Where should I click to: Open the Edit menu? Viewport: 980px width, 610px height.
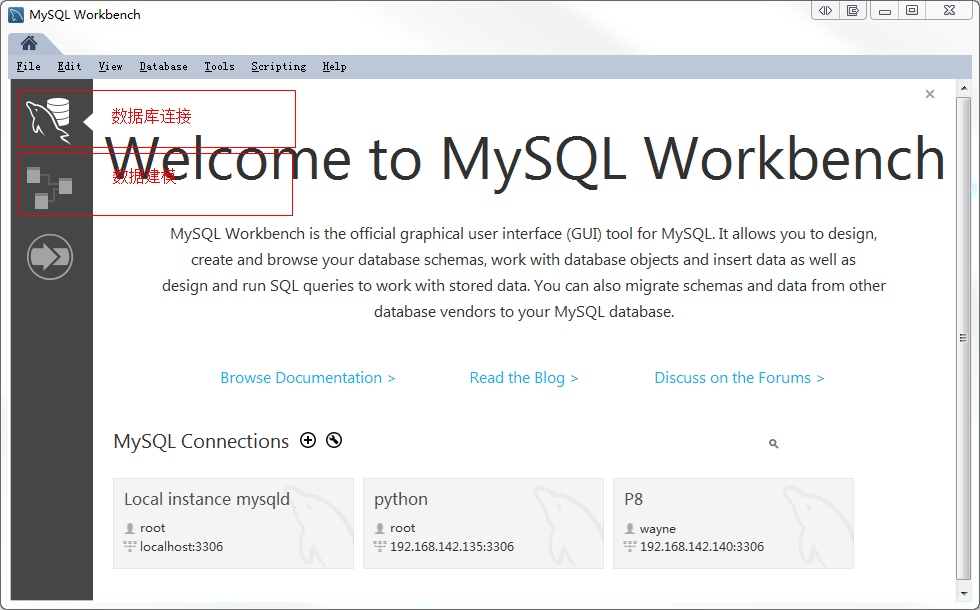(69, 66)
